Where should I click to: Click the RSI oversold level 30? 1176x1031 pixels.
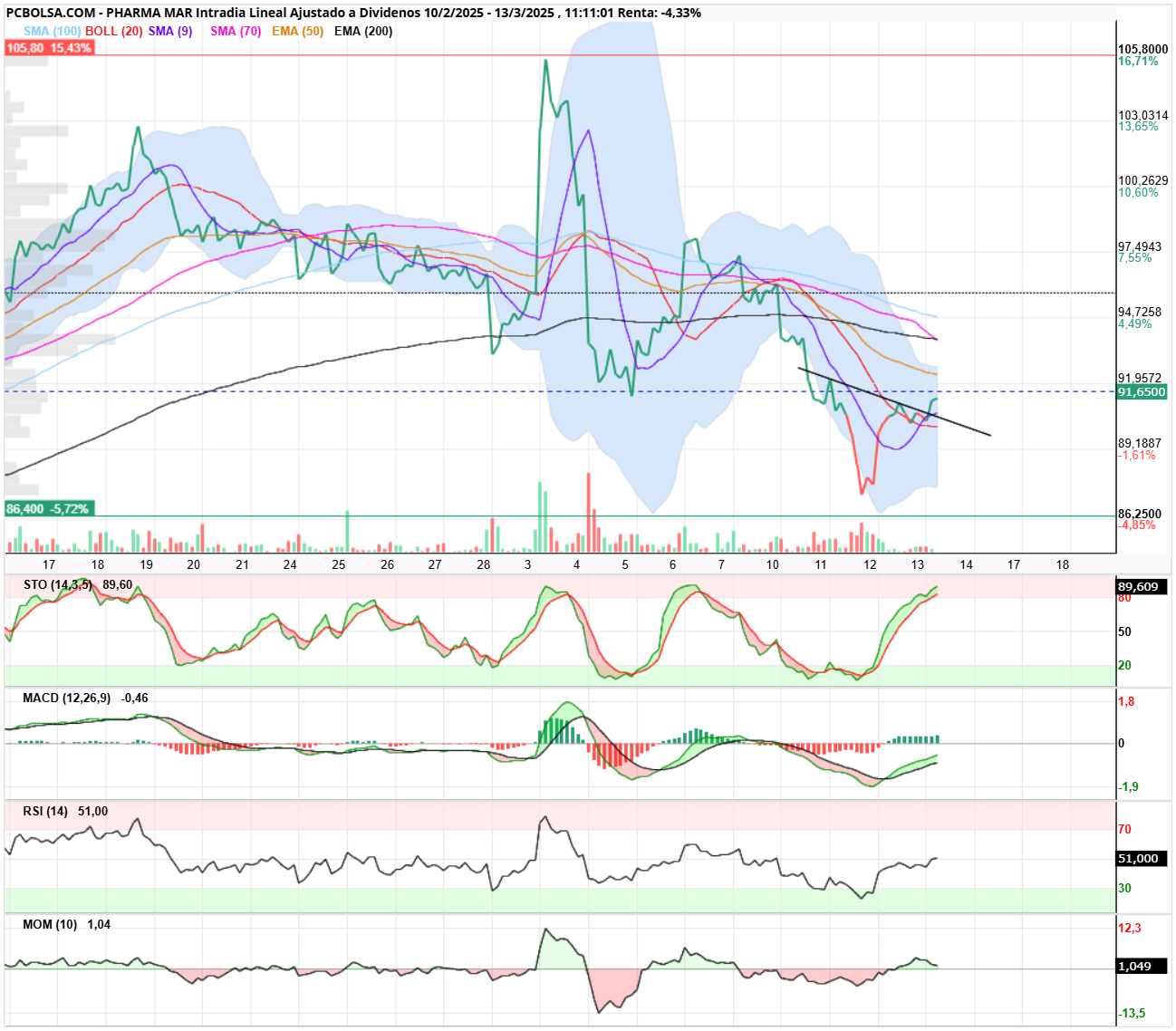pos(1124,889)
